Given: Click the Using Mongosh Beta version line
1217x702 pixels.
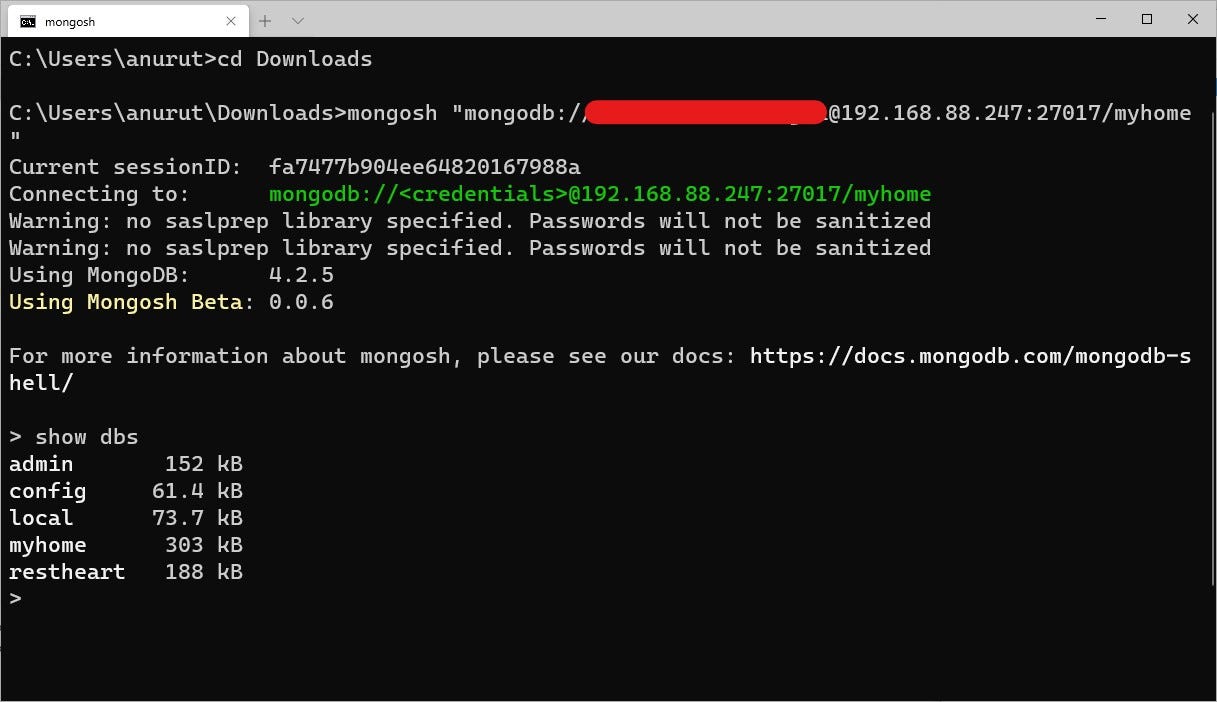Looking at the screenshot, I should [170, 301].
